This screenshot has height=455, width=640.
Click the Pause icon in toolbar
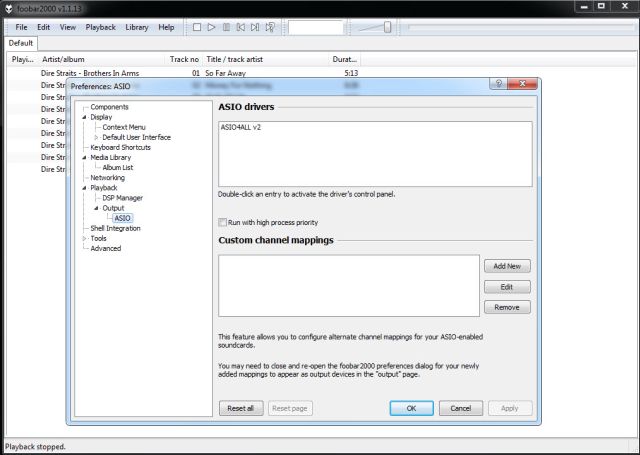coord(226,27)
